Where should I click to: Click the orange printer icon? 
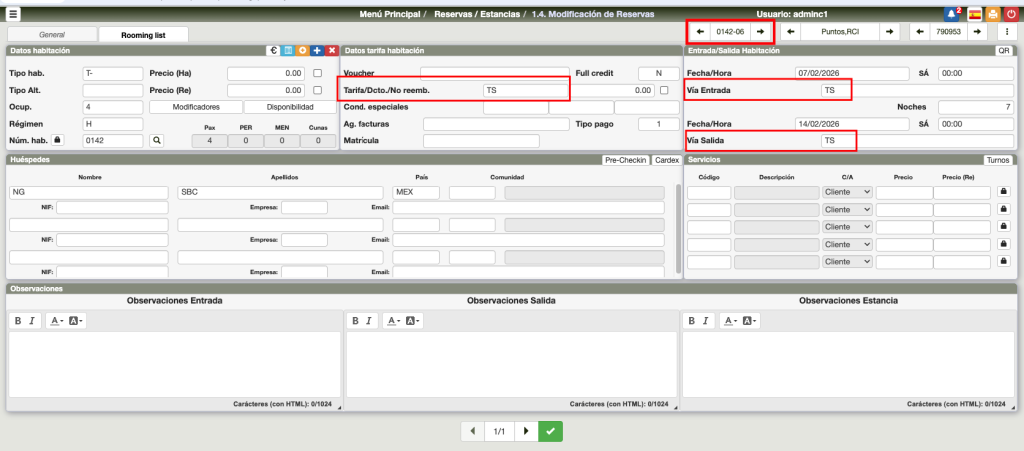click(x=992, y=14)
